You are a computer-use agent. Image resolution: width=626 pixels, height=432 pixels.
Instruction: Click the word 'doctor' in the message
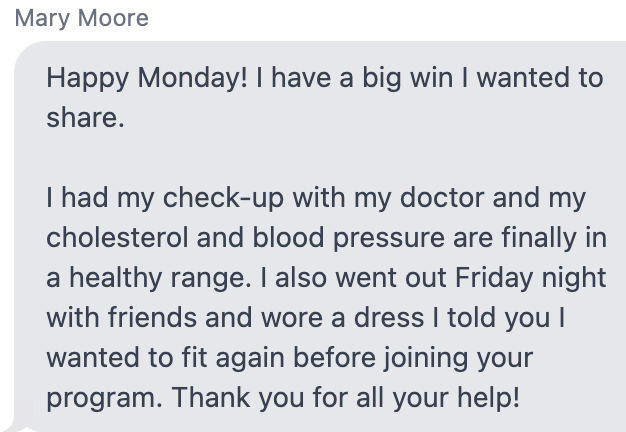tap(442, 198)
